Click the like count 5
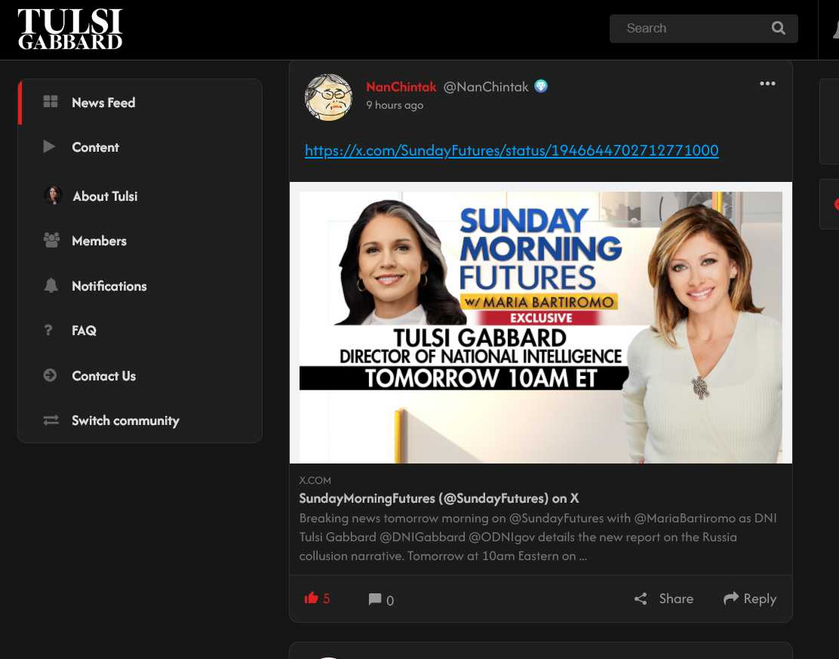This screenshot has width=839, height=659. click(326, 599)
